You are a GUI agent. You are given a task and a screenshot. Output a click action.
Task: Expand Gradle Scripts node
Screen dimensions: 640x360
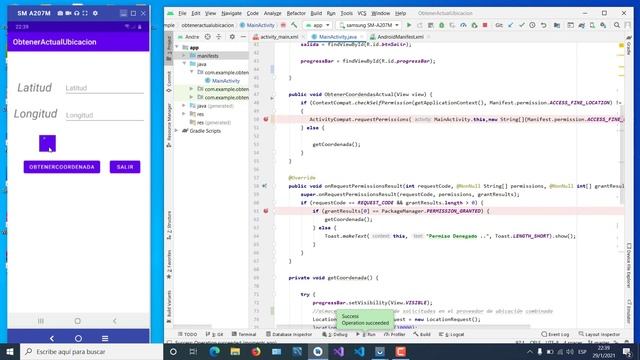177,131
